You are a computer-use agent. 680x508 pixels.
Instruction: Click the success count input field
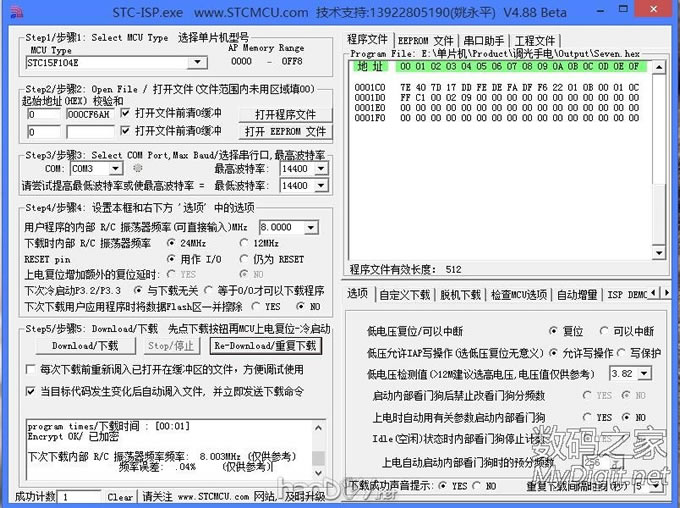[x=79, y=497]
